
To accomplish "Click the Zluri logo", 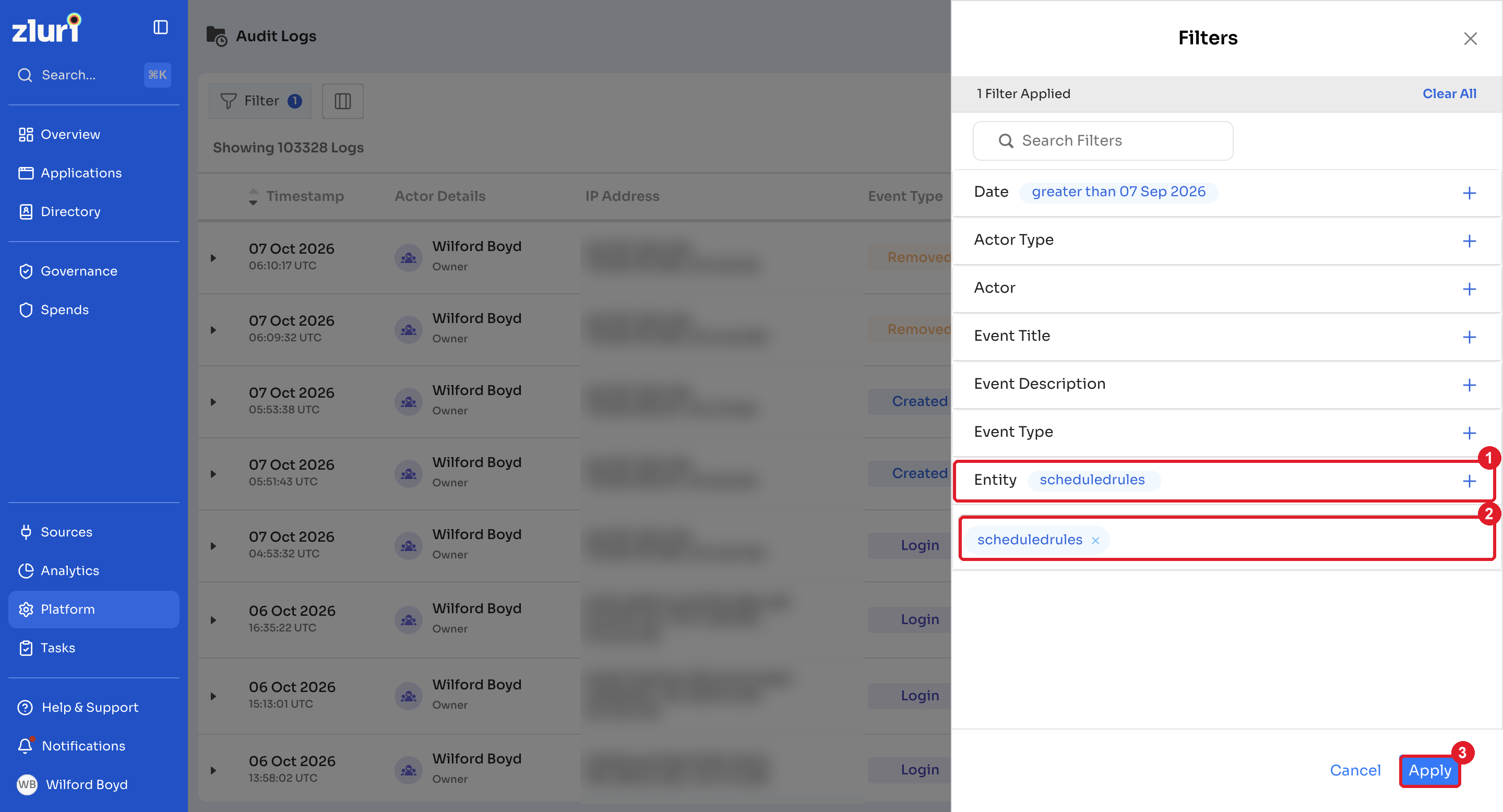I will [46, 28].
